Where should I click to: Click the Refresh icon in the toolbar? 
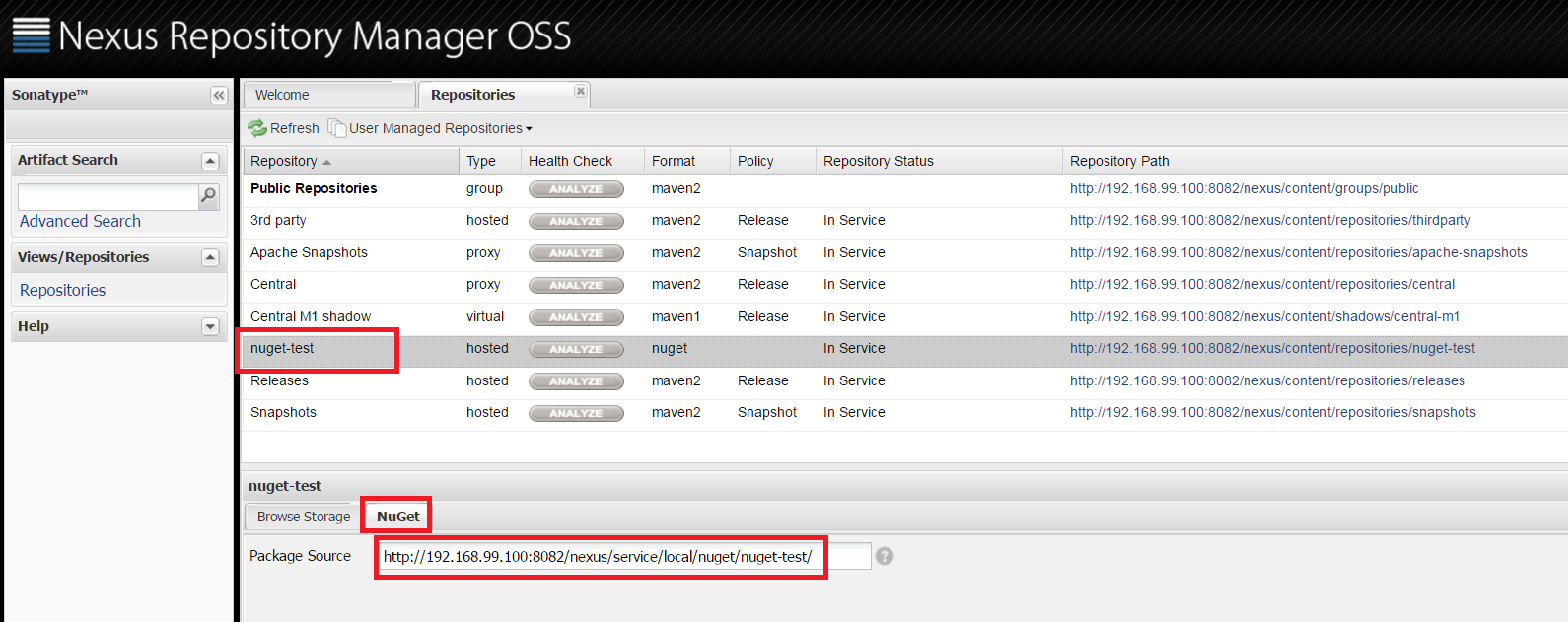click(x=258, y=128)
